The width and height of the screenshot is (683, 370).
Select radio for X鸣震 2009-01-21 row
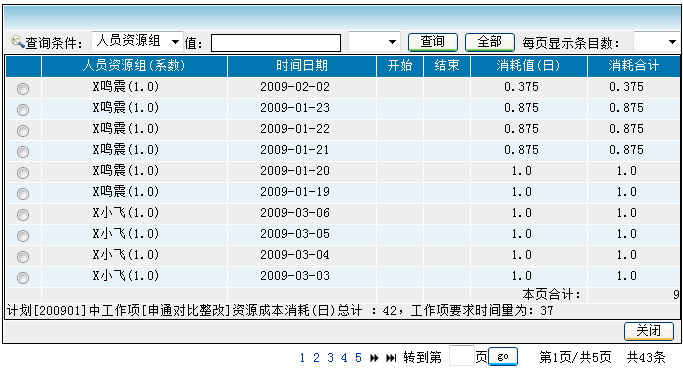point(23,152)
